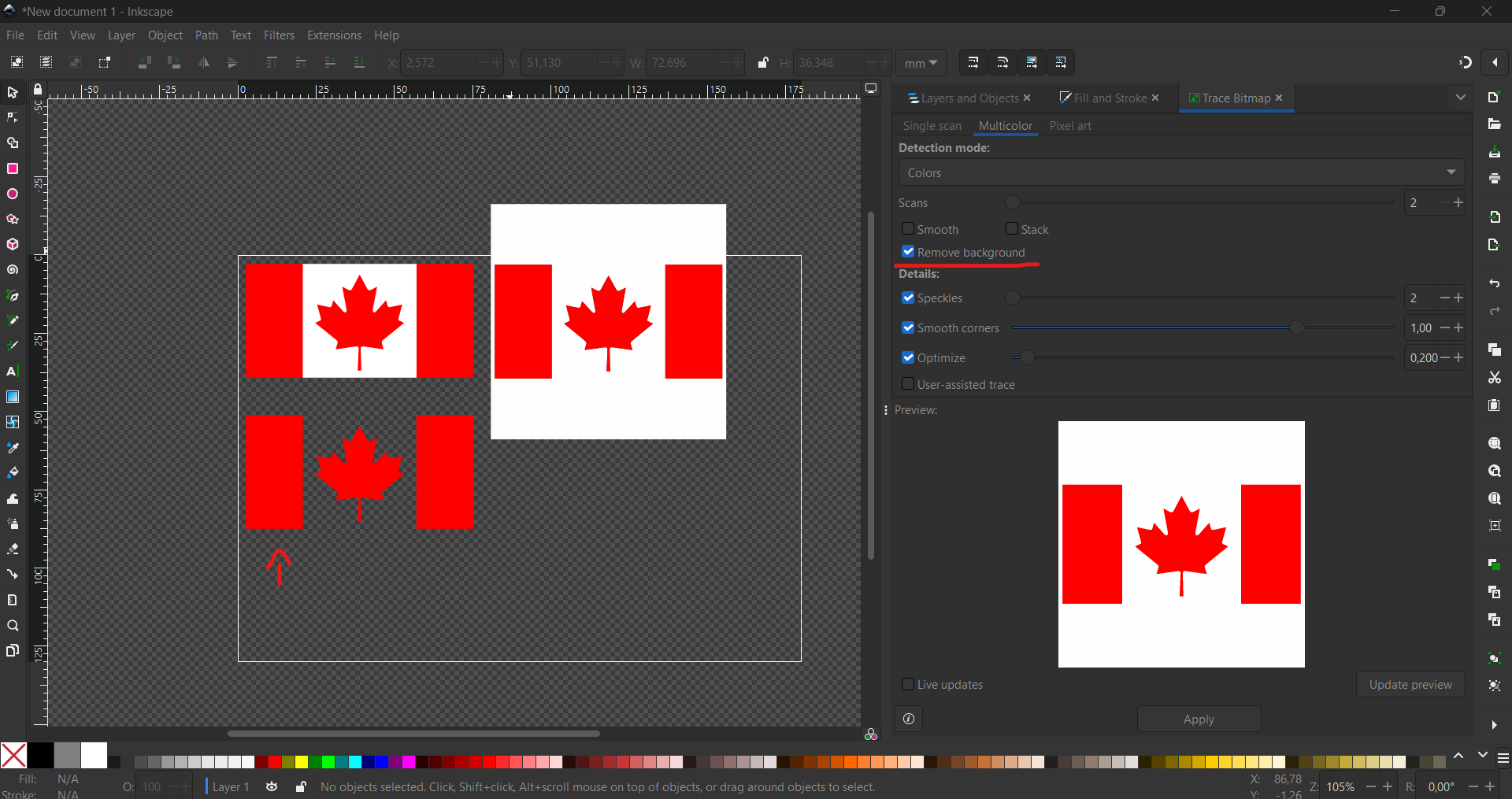The image size is (1512, 799).
Task: Select the Tweak tool
Action: point(13,498)
